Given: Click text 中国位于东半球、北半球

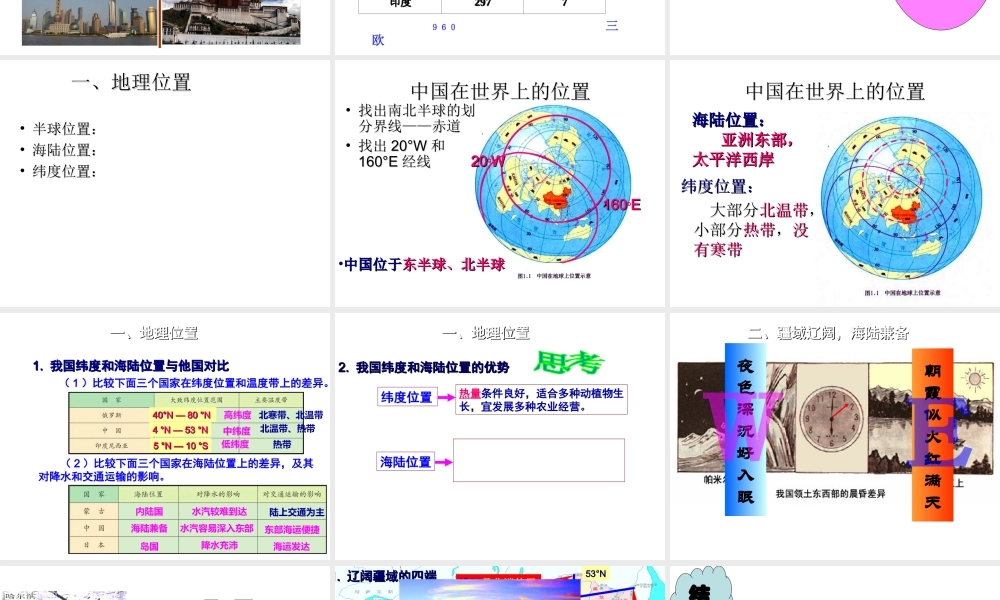Looking at the screenshot, I should 423,265.
